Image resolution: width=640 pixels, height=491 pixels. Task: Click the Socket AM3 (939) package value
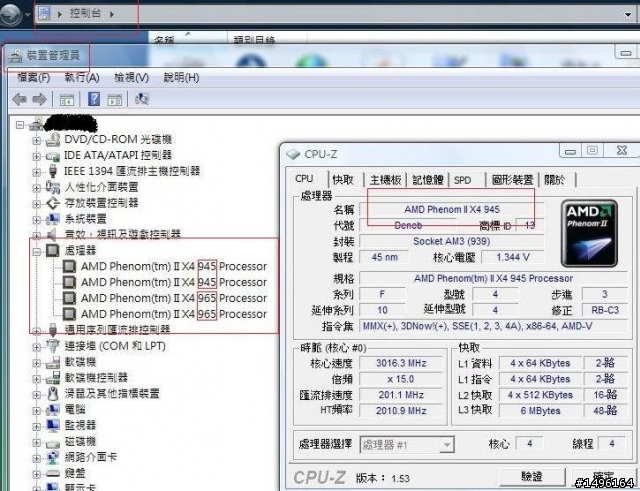pyautogui.click(x=451, y=241)
